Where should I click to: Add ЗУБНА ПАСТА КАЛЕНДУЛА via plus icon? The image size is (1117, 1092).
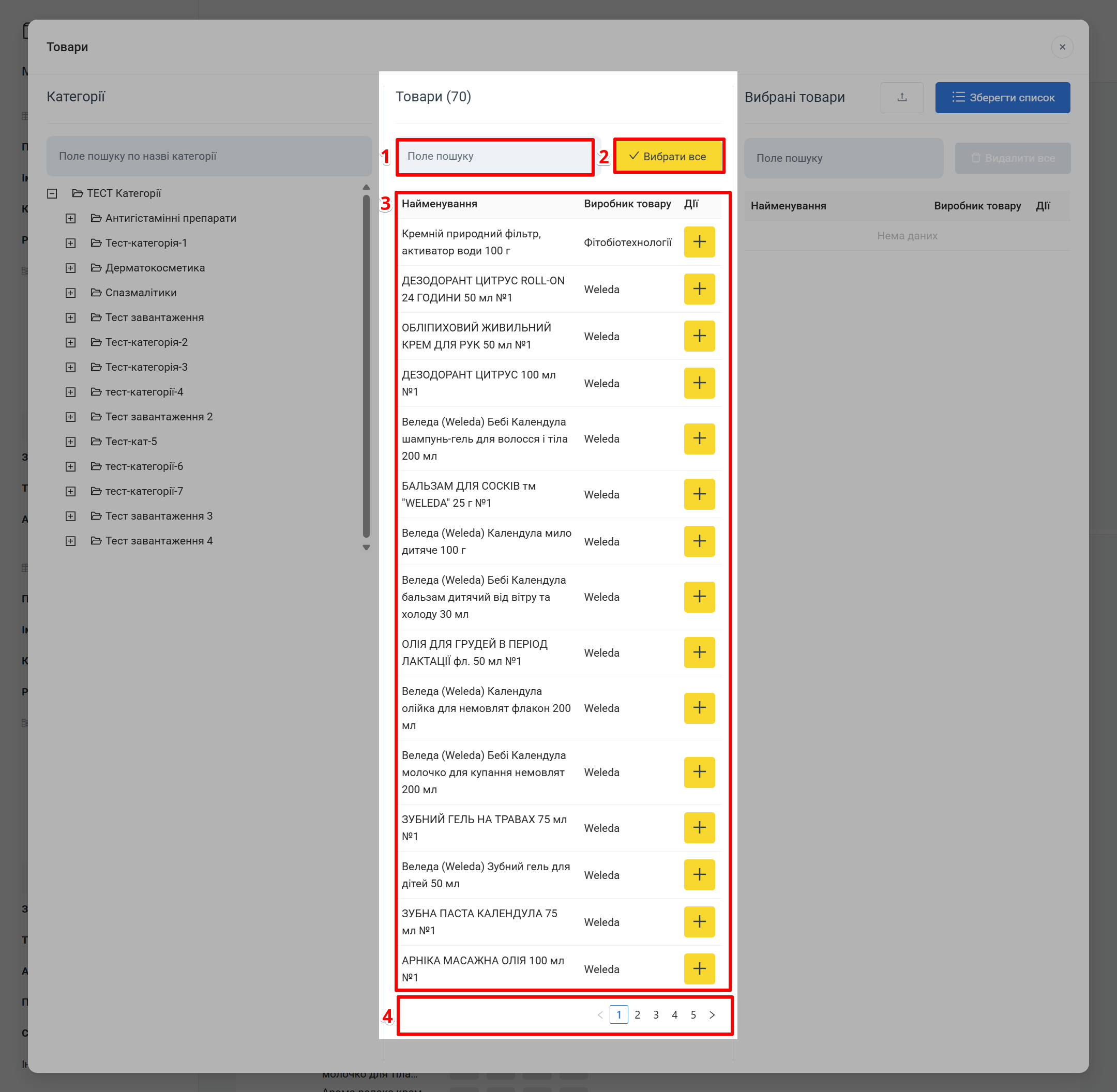point(699,922)
